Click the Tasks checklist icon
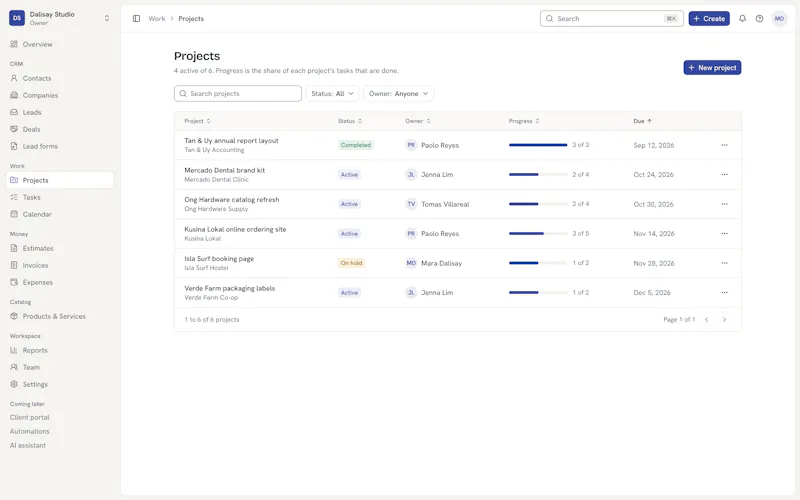The image size is (800, 500). 14,197
